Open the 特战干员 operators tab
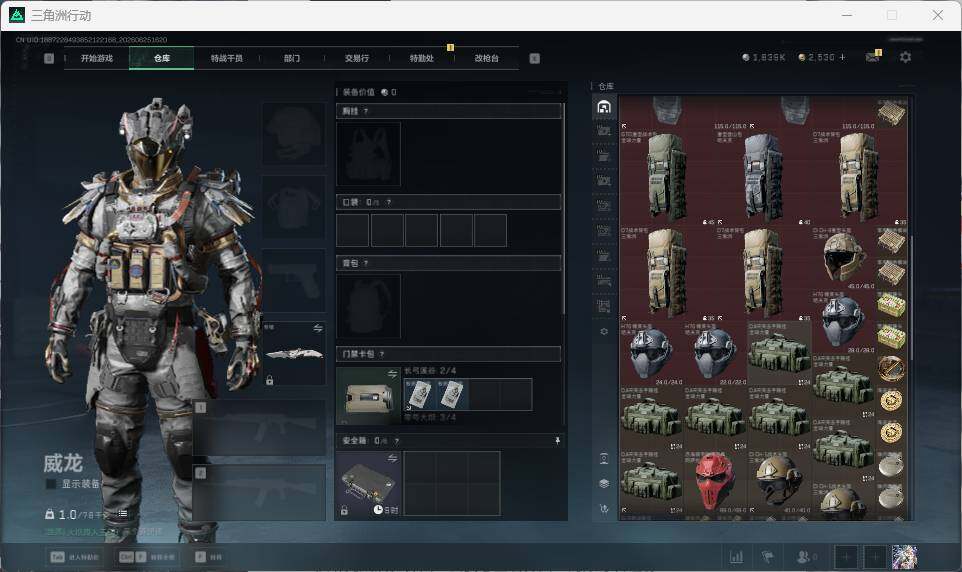Viewport: 962px width, 572px height. point(227,58)
